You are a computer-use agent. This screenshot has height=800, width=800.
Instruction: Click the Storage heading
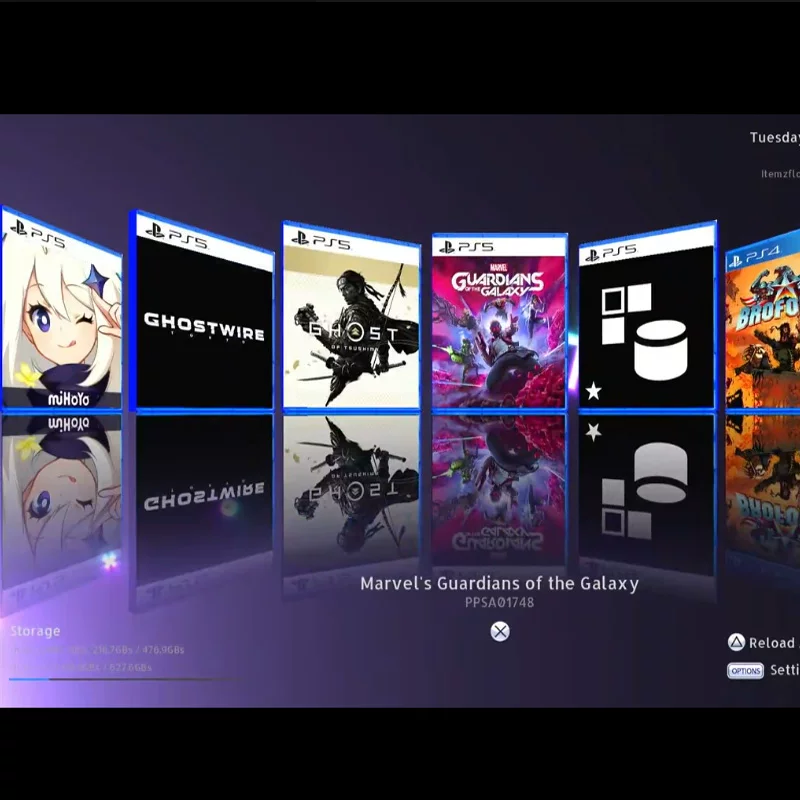[x=35, y=631]
